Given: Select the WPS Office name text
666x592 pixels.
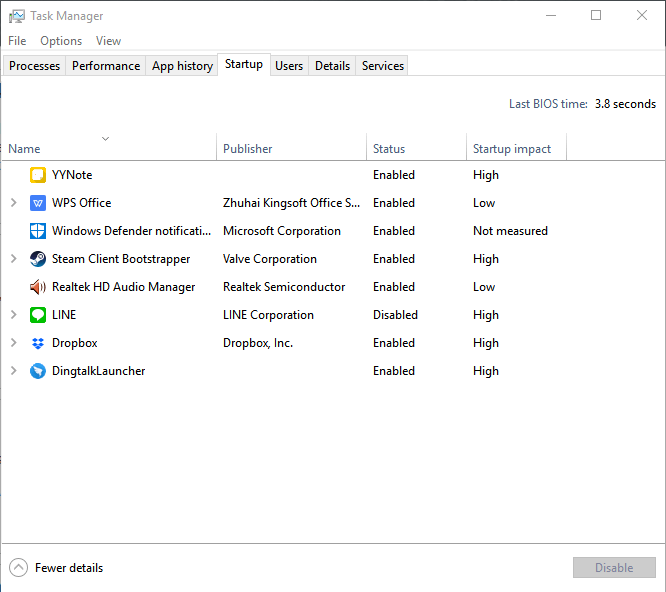Looking at the screenshot, I should click(82, 203).
